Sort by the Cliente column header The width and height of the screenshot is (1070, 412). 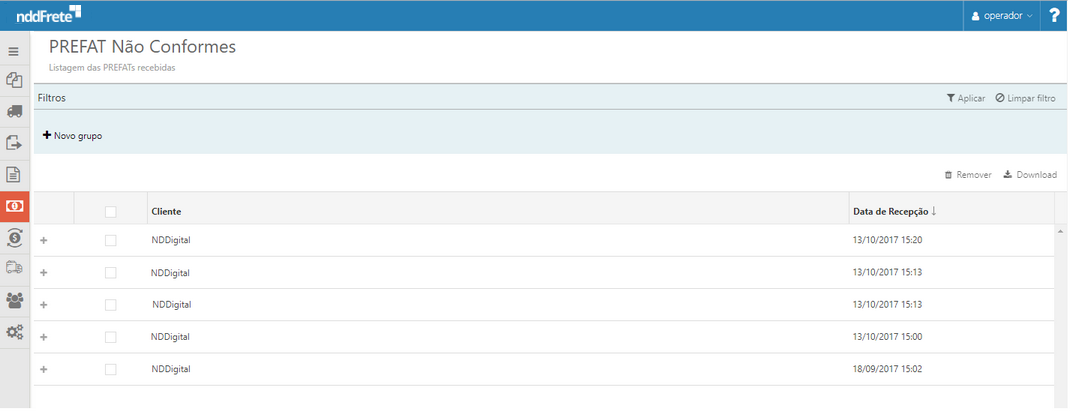coord(166,211)
